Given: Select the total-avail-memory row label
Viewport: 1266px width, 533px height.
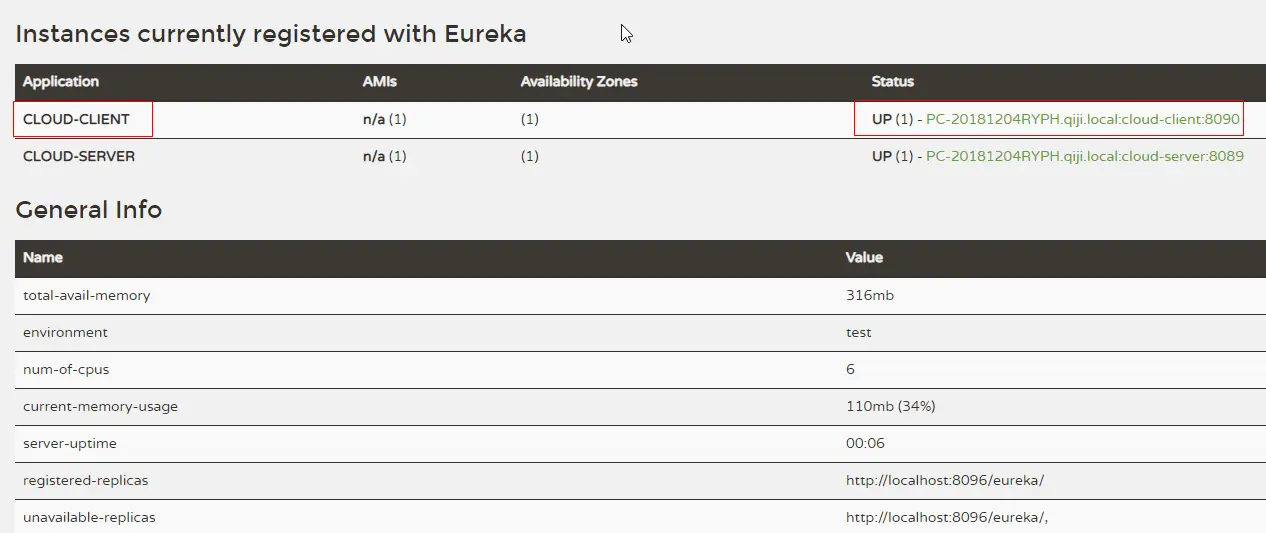Looking at the screenshot, I should point(87,295).
